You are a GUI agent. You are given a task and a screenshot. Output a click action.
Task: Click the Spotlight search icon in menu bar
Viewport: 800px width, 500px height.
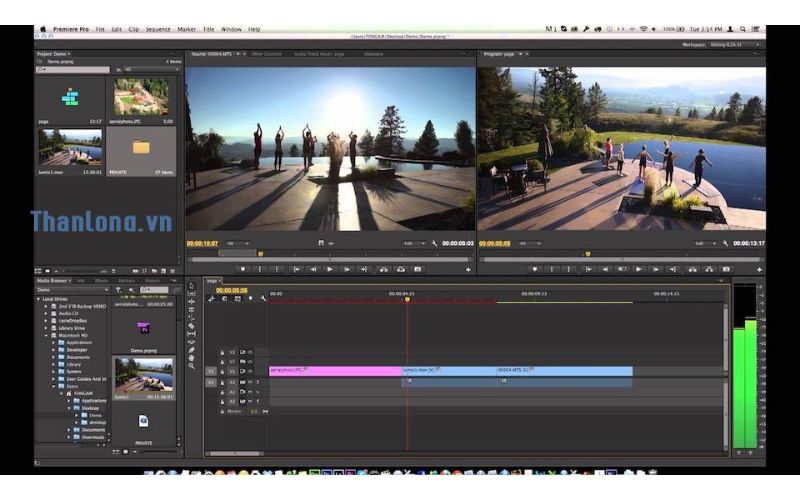coord(741,29)
